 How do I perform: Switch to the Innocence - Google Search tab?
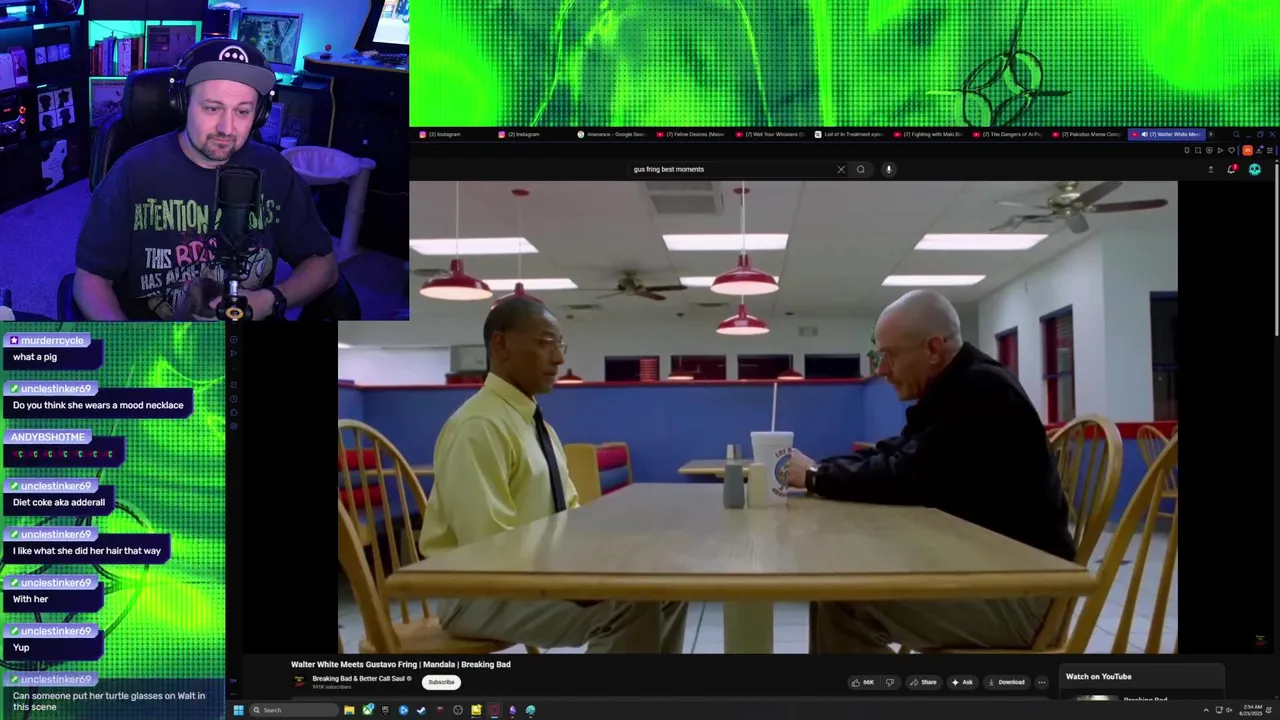tap(611, 134)
